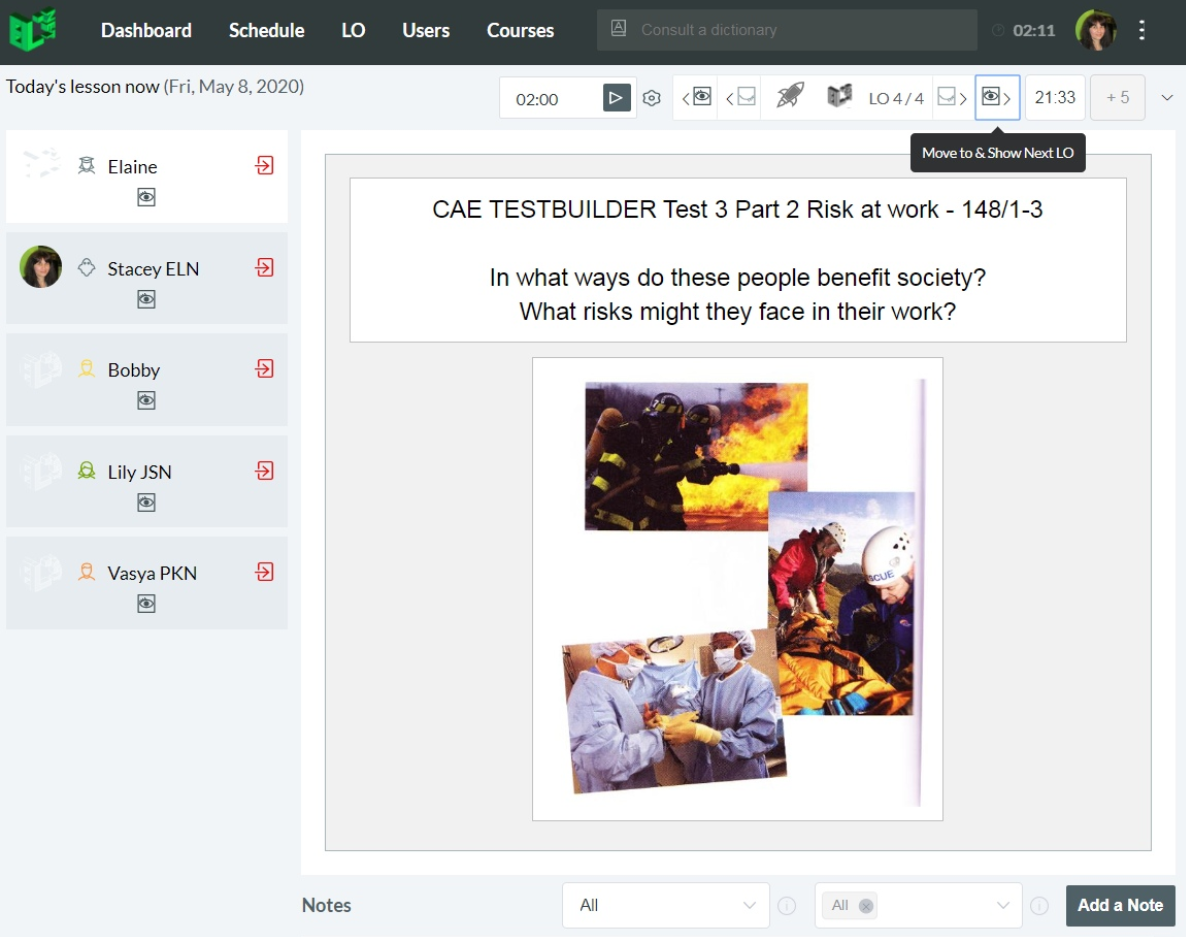Move to & Show Next LO
The image size is (1186, 937).
click(x=997, y=97)
